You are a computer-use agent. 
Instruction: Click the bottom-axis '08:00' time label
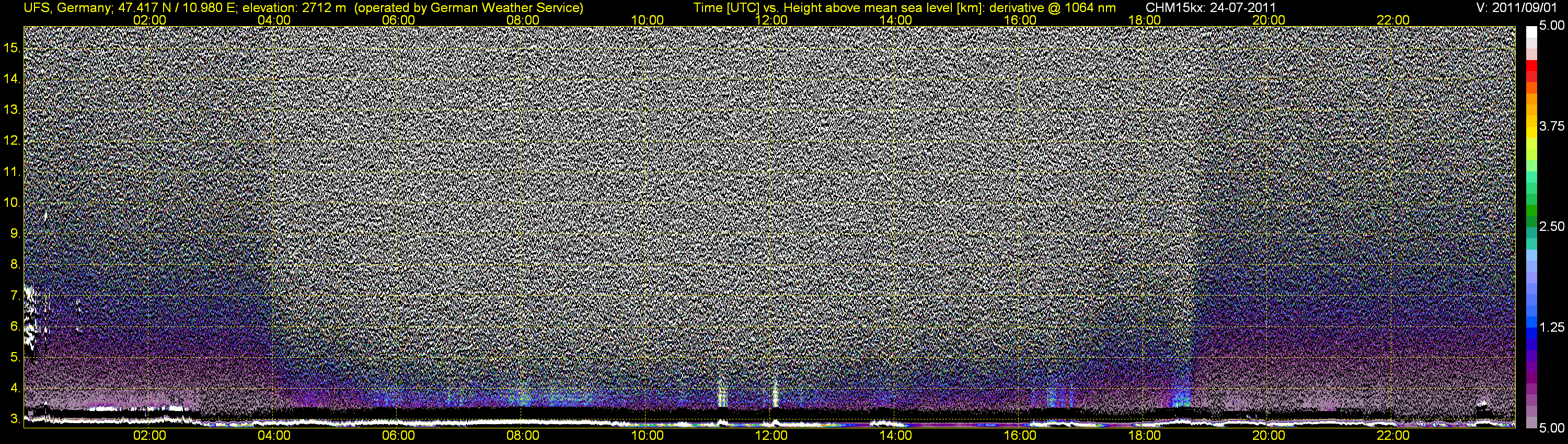coord(522,436)
